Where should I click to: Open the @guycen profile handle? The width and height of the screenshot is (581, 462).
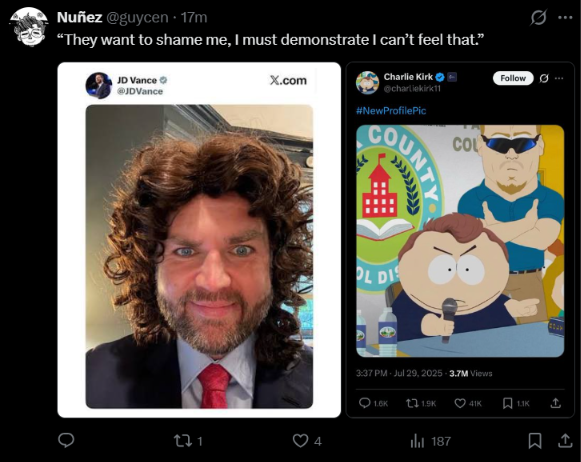(137, 17)
